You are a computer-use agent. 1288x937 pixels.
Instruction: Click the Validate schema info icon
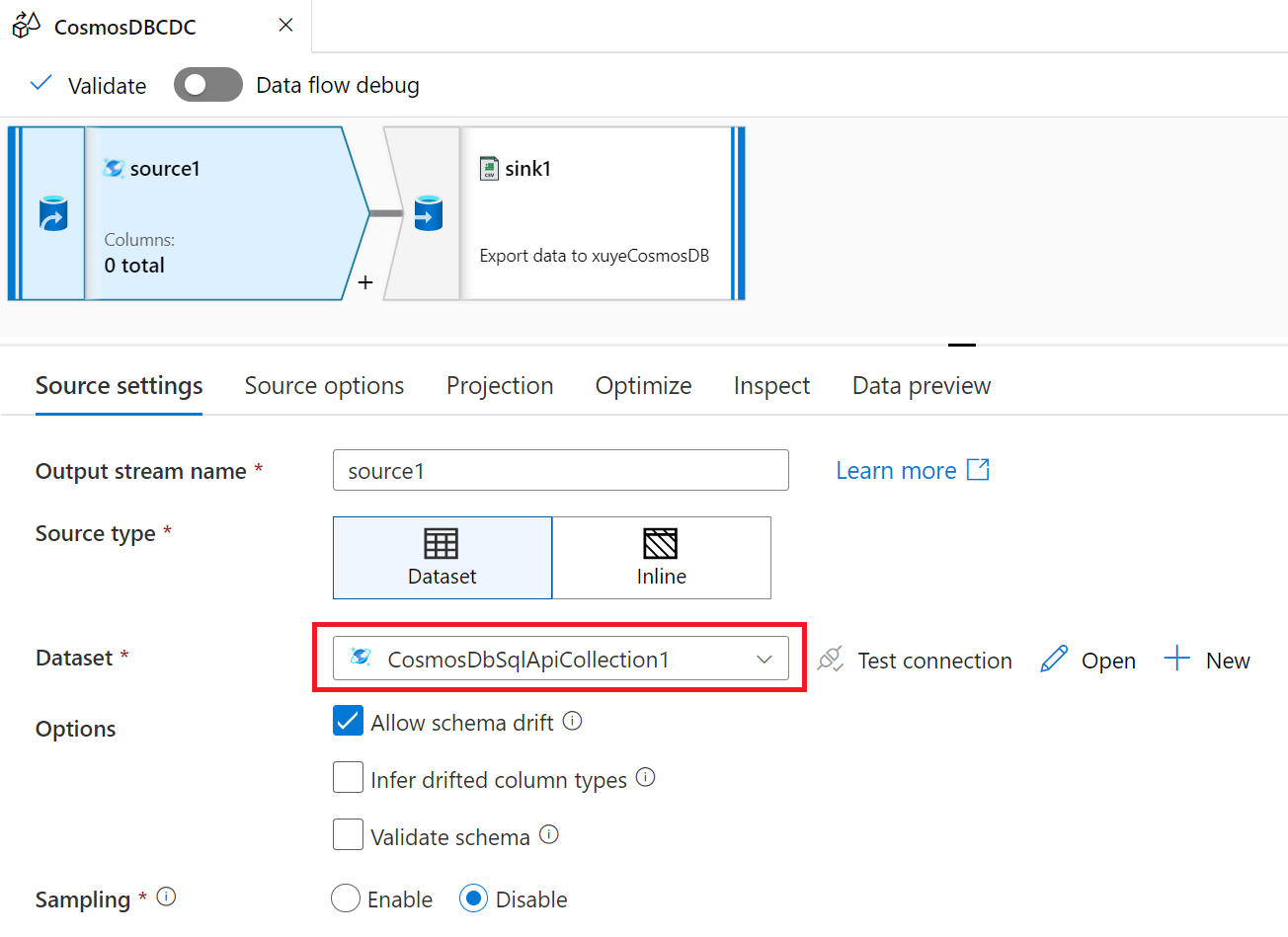click(549, 834)
